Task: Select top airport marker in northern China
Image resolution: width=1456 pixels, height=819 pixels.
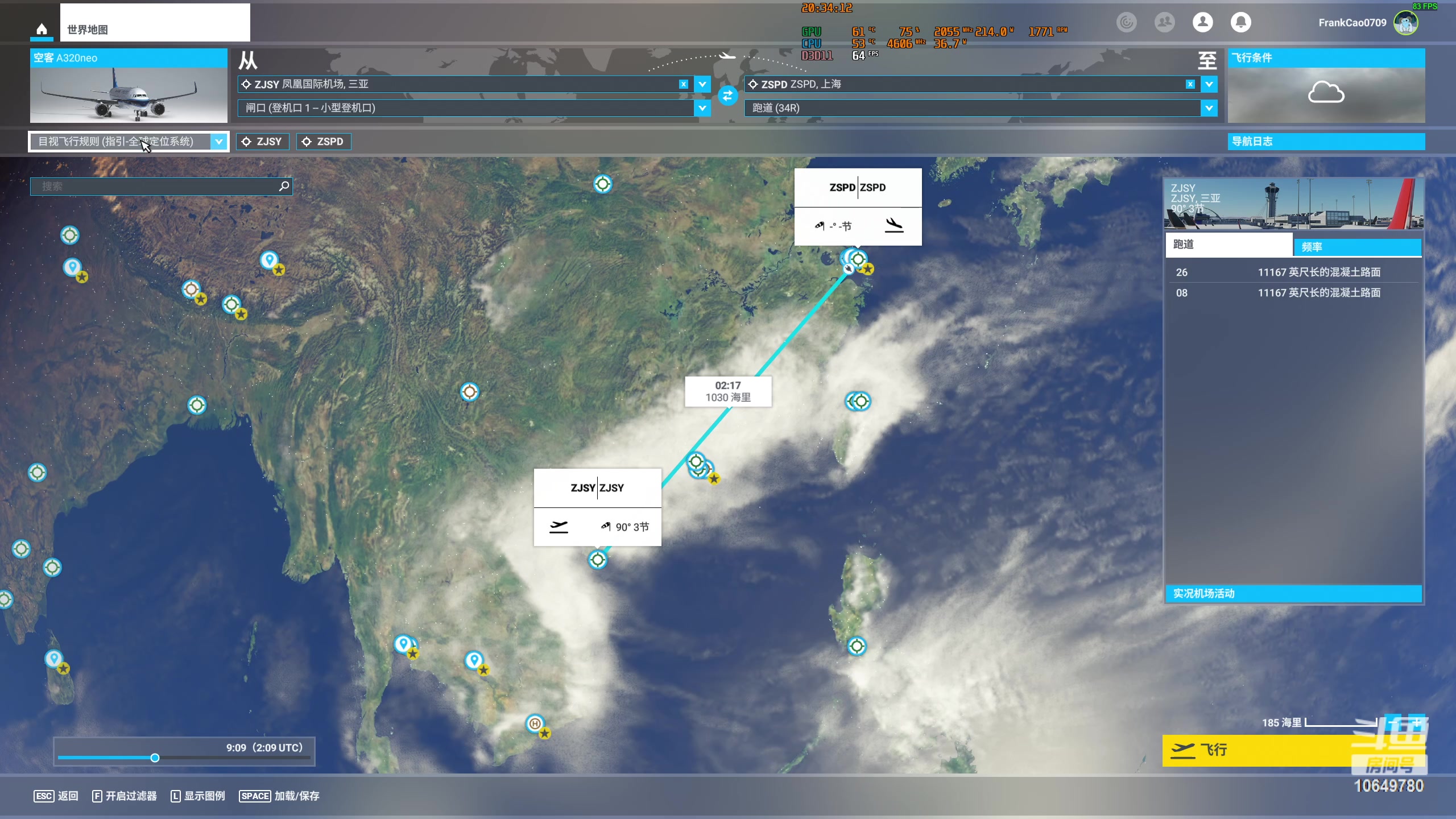Action: (602, 184)
